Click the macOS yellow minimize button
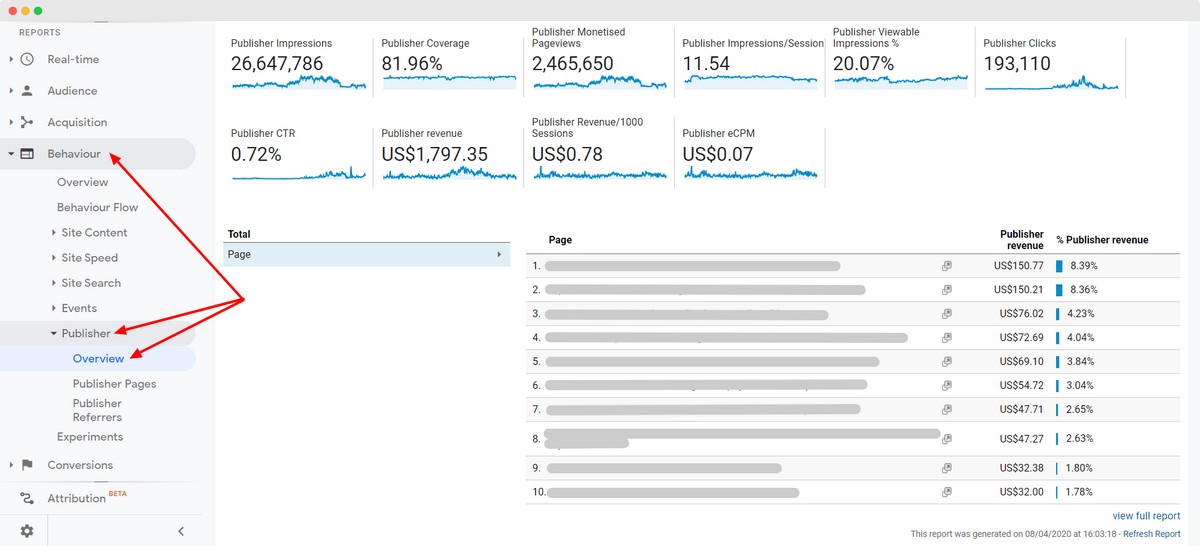This screenshot has width=1200, height=546. [24, 10]
